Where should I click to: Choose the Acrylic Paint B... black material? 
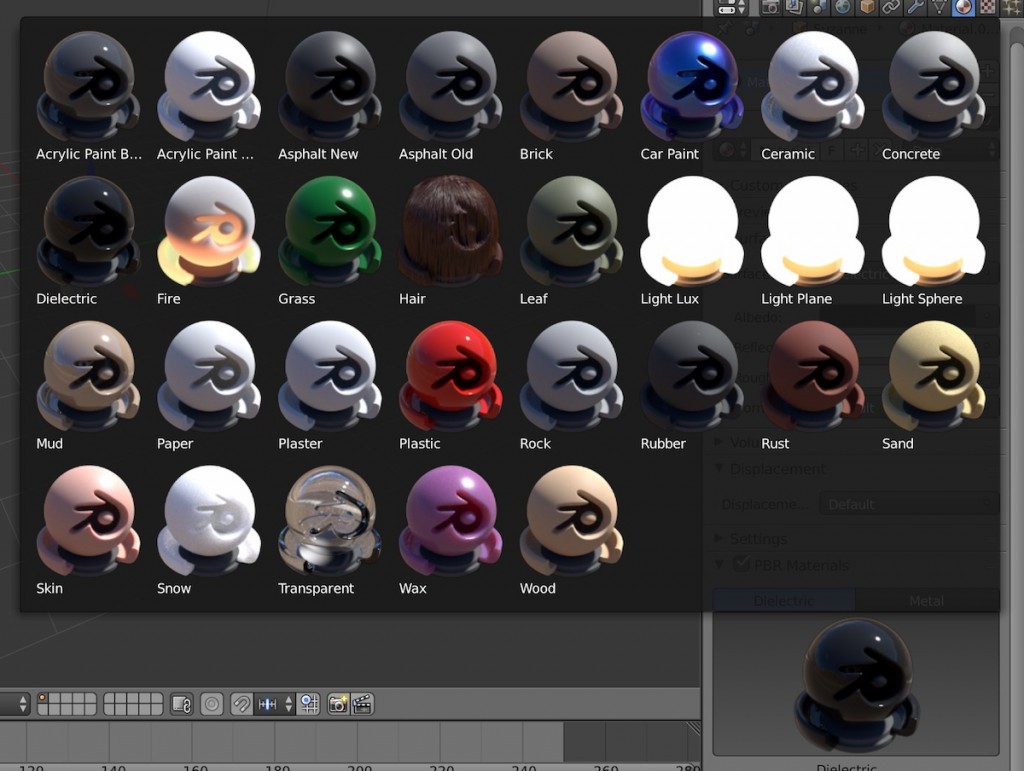pyautogui.click(x=89, y=97)
